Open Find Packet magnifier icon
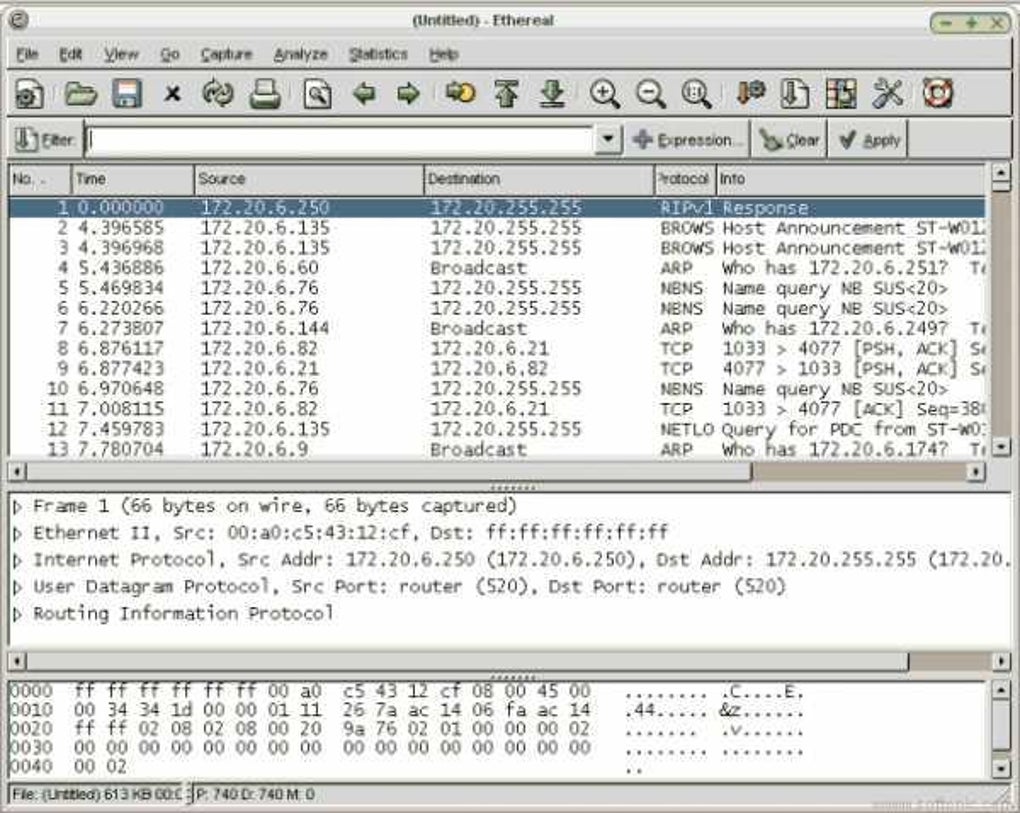The width and height of the screenshot is (1020, 813). click(317, 94)
